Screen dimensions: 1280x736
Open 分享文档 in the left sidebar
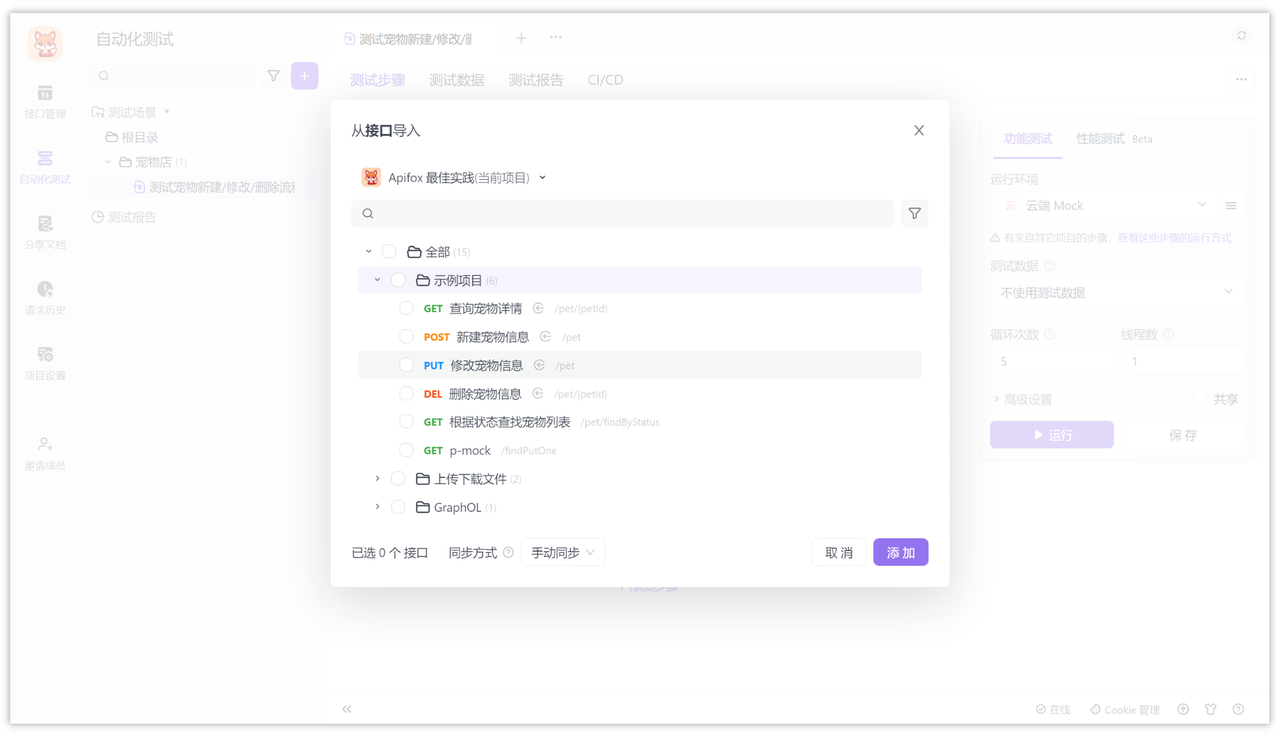pyautogui.click(x=45, y=233)
